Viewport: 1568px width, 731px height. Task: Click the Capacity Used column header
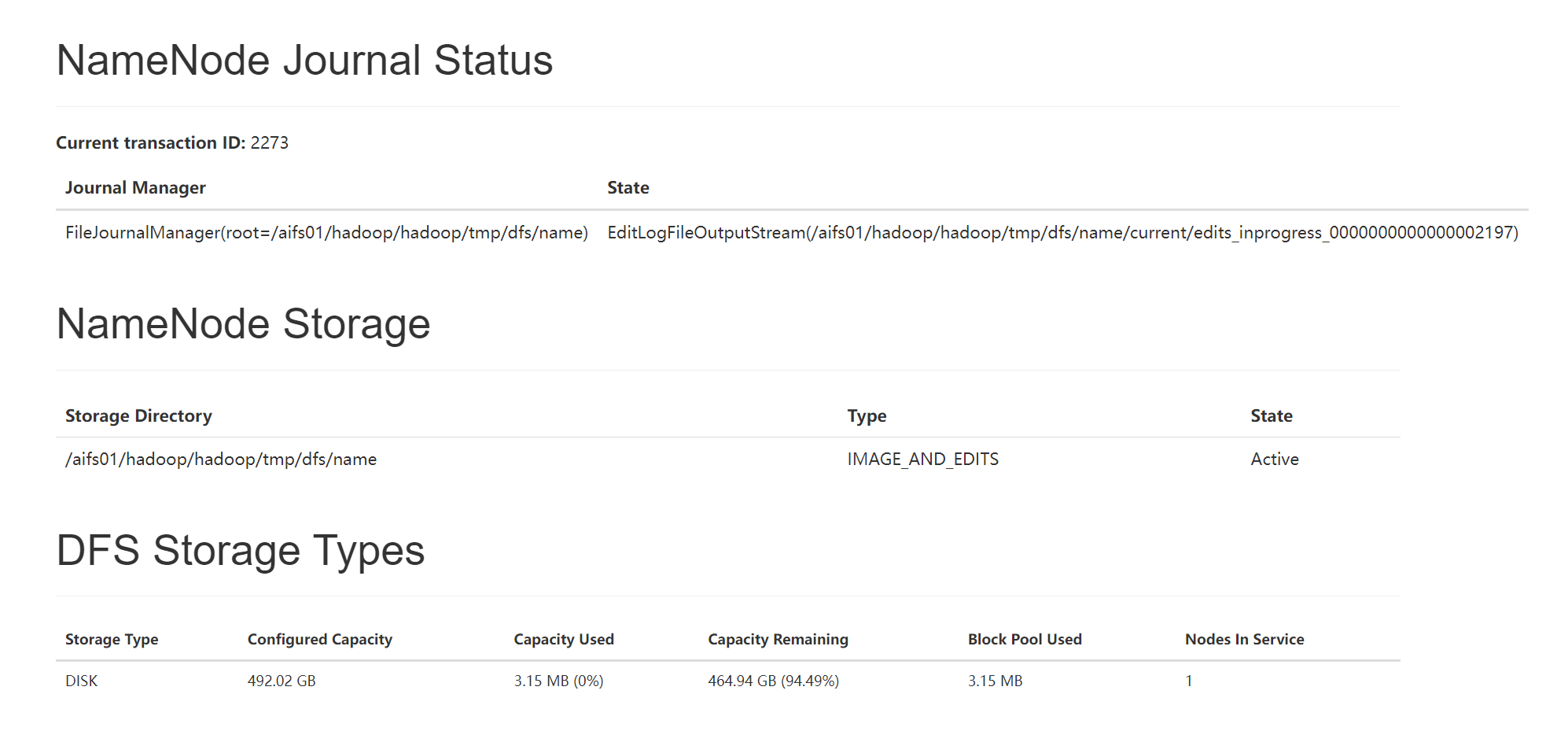(x=563, y=639)
